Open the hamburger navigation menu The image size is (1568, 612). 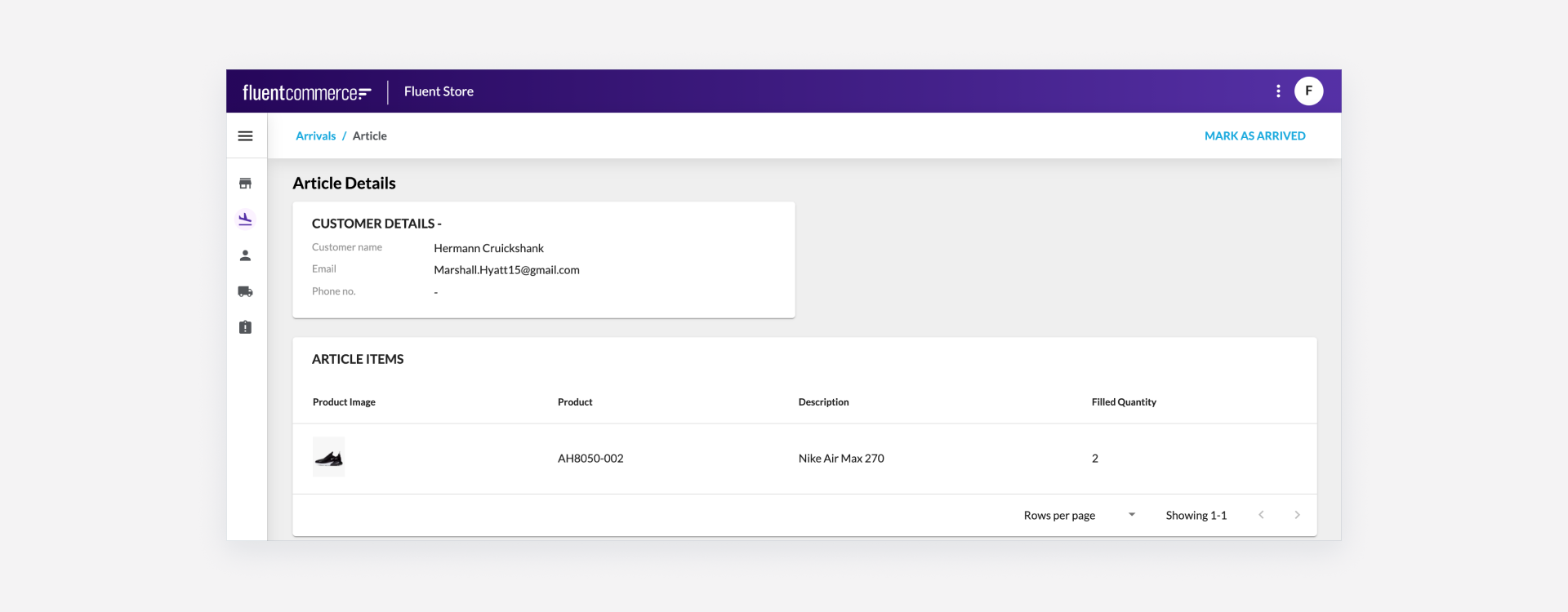tap(245, 136)
